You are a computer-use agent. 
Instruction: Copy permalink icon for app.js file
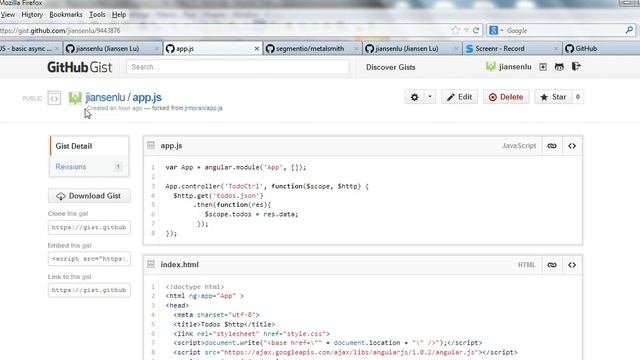[552, 146]
